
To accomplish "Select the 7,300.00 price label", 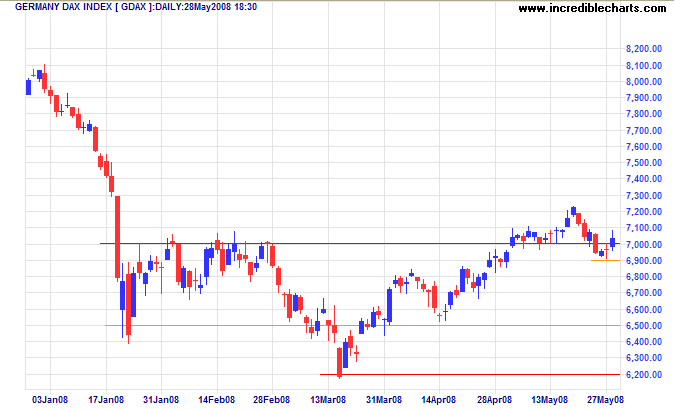I will tap(644, 196).
